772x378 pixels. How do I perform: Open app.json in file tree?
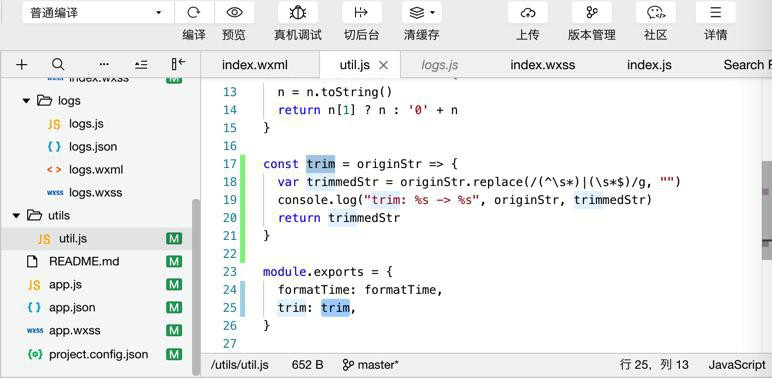click(x=72, y=308)
